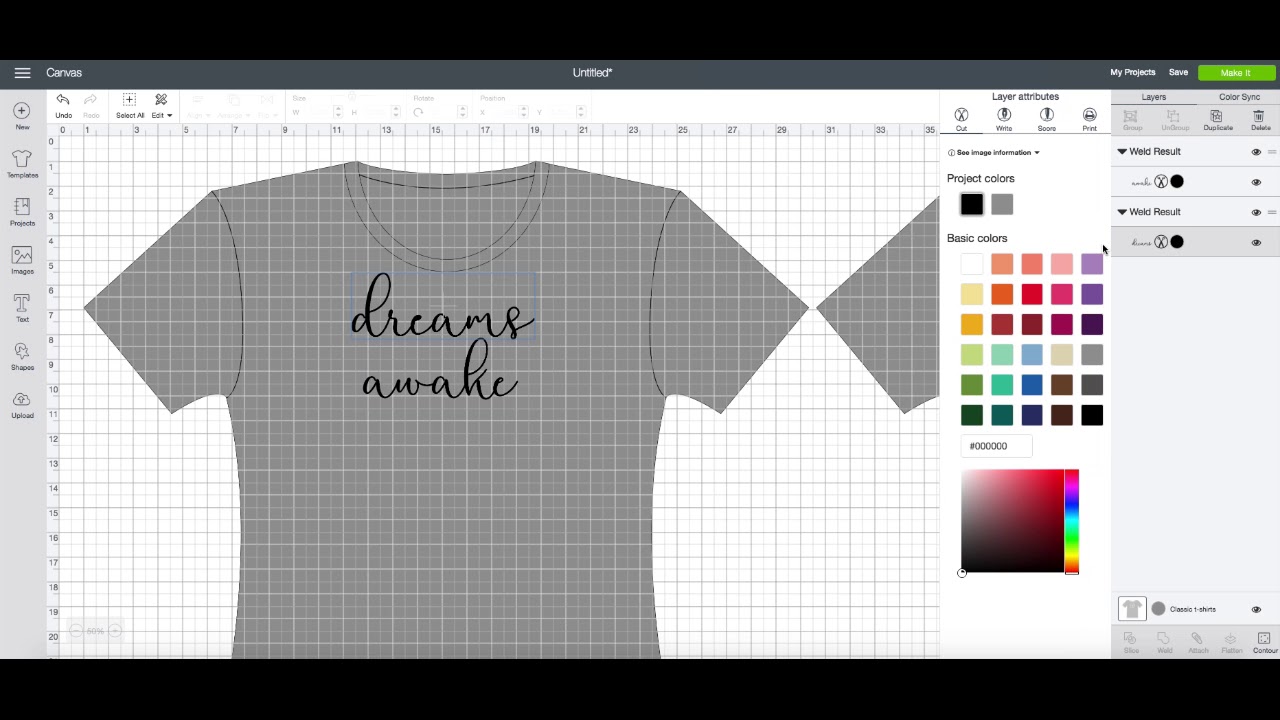Select black project color swatch
The height and width of the screenshot is (720, 1280).
(972, 204)
